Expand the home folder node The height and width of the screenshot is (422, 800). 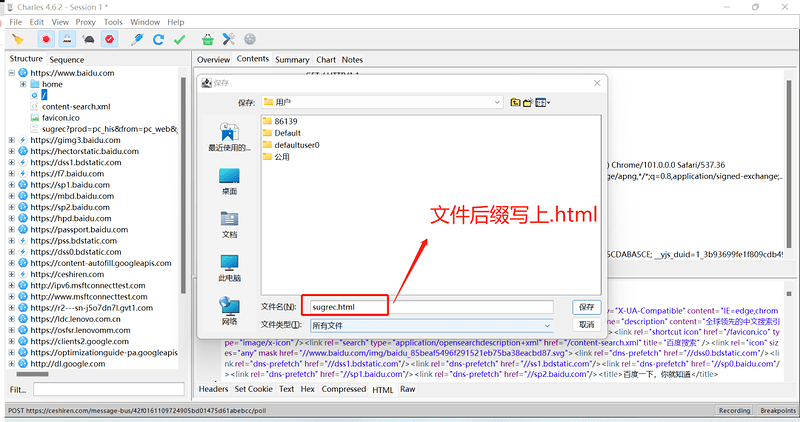tap(23, 84)
